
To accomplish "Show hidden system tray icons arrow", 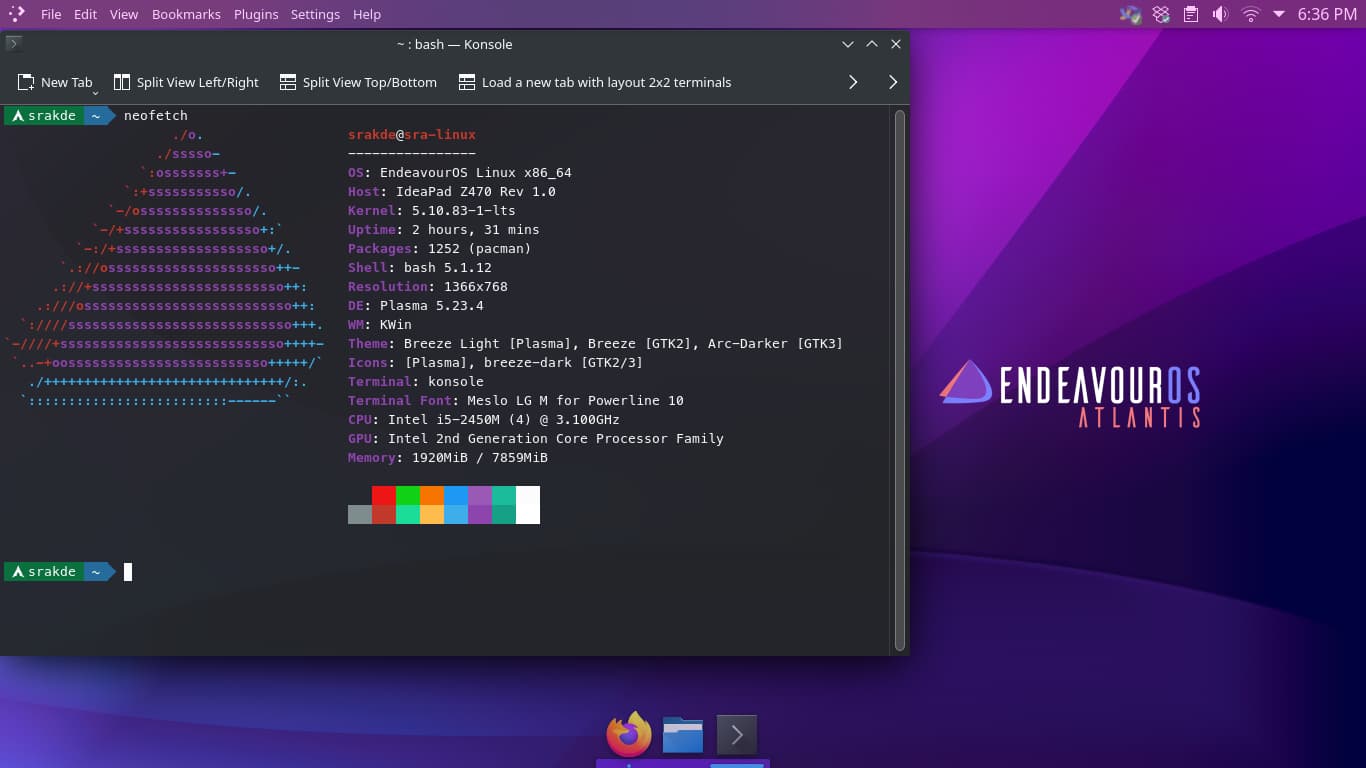I will coord(1278,14).
